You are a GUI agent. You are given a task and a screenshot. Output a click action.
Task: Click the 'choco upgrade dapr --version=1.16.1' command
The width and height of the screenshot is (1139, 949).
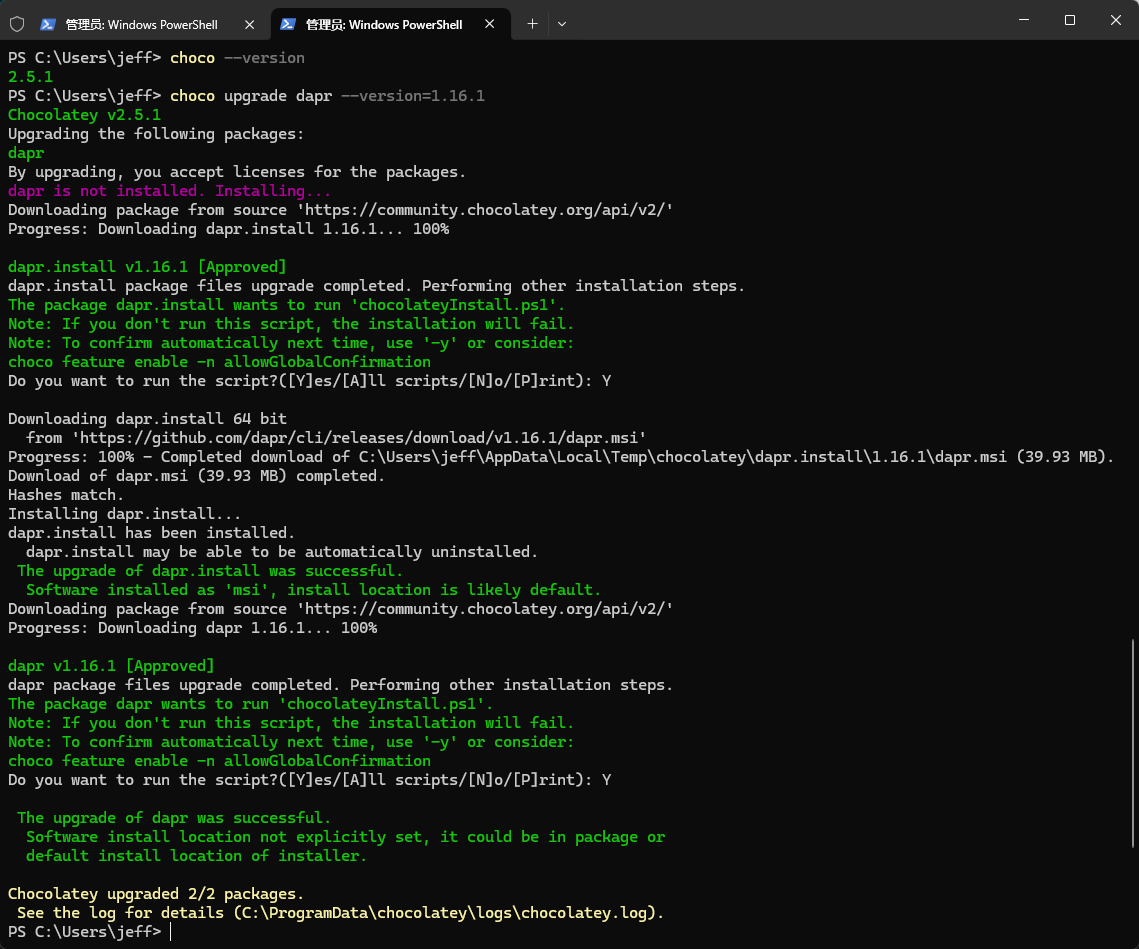pos(327,96)
